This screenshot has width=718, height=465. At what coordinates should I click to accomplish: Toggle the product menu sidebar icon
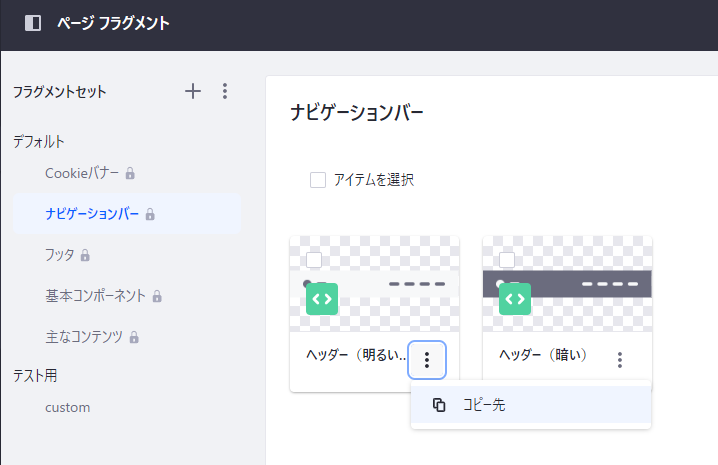tap(33, 23)
